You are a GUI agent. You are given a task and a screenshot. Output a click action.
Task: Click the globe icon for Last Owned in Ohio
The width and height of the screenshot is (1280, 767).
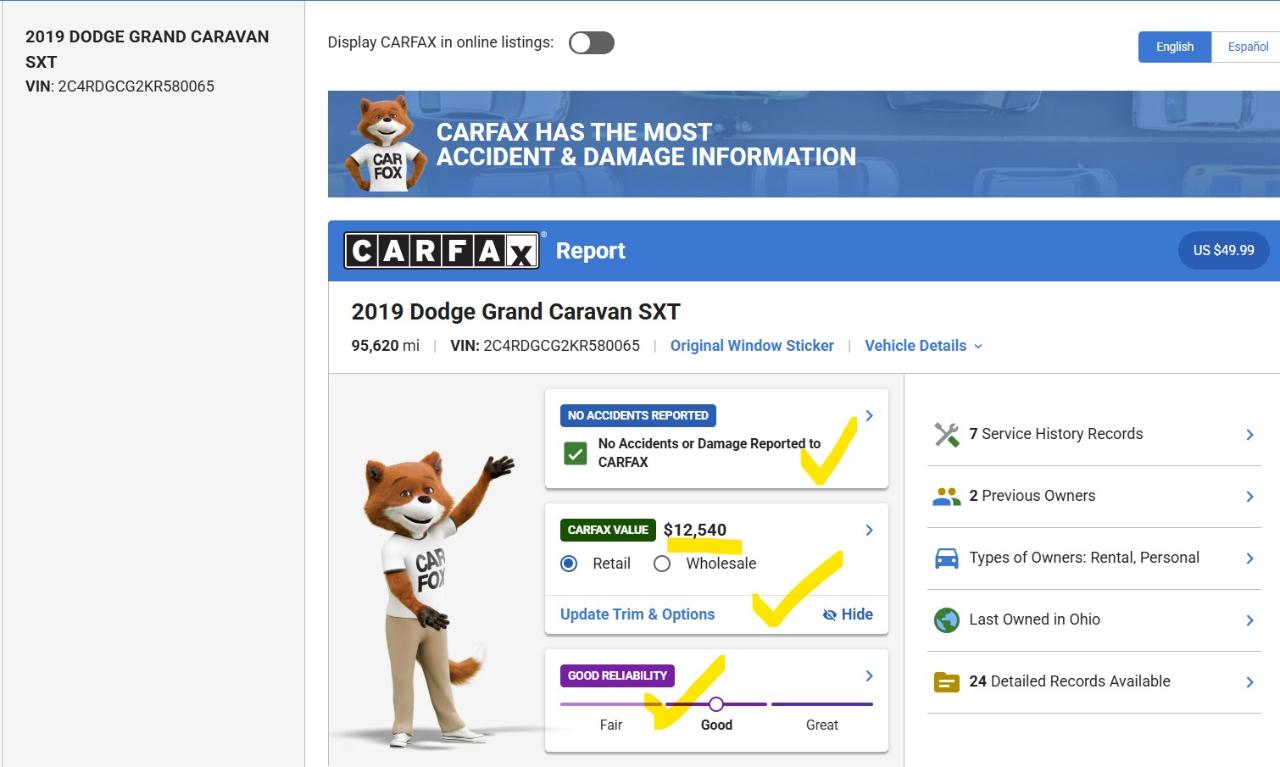[946, 620]
